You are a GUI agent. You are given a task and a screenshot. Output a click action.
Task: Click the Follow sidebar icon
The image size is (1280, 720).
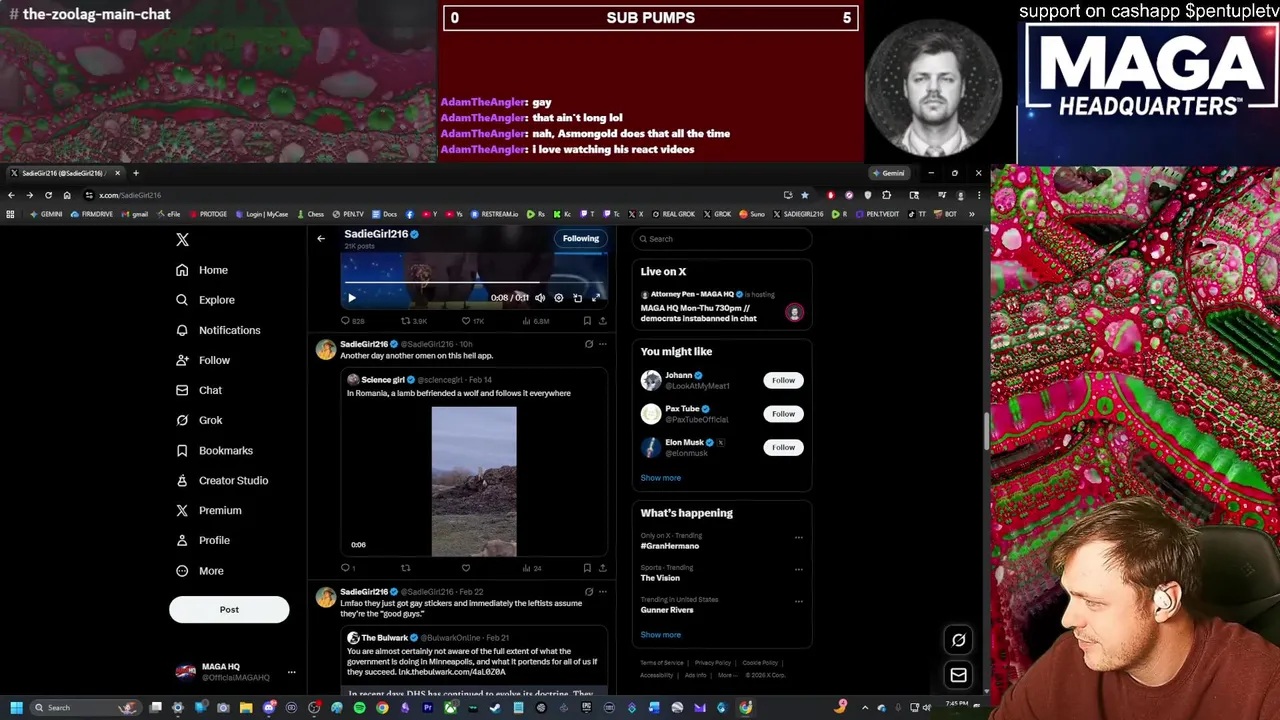[x=182, y=360]
